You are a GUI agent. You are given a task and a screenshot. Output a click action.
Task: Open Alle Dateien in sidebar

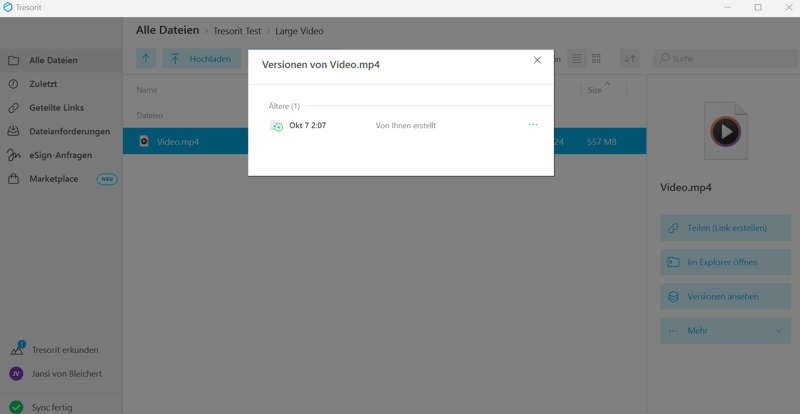61,60
